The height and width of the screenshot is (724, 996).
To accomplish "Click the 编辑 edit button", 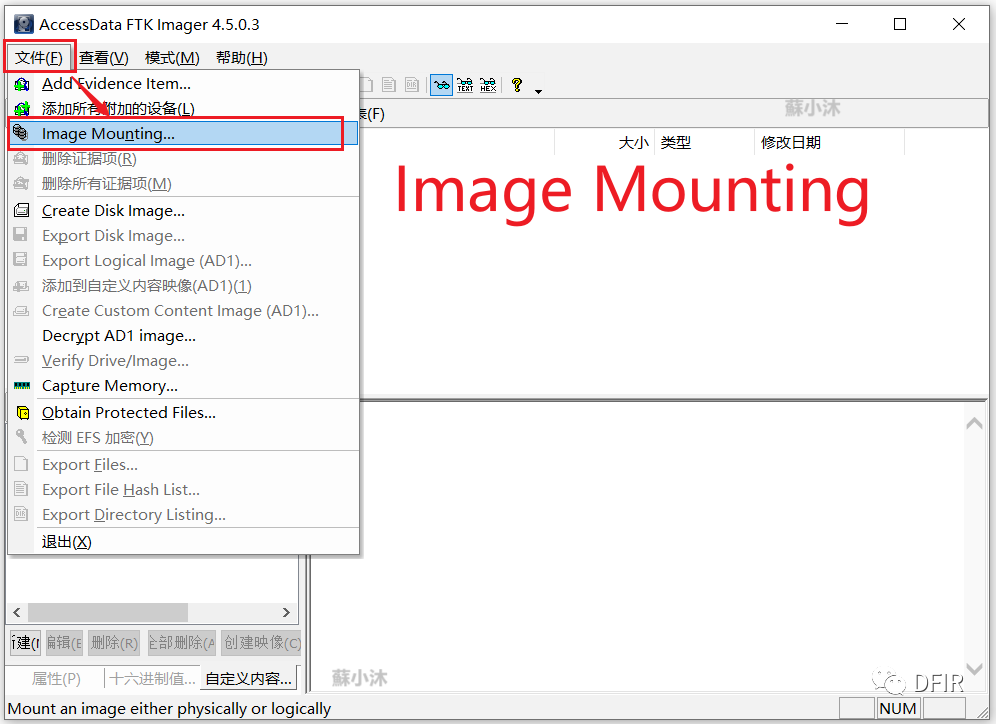I will tap(64, 643).
